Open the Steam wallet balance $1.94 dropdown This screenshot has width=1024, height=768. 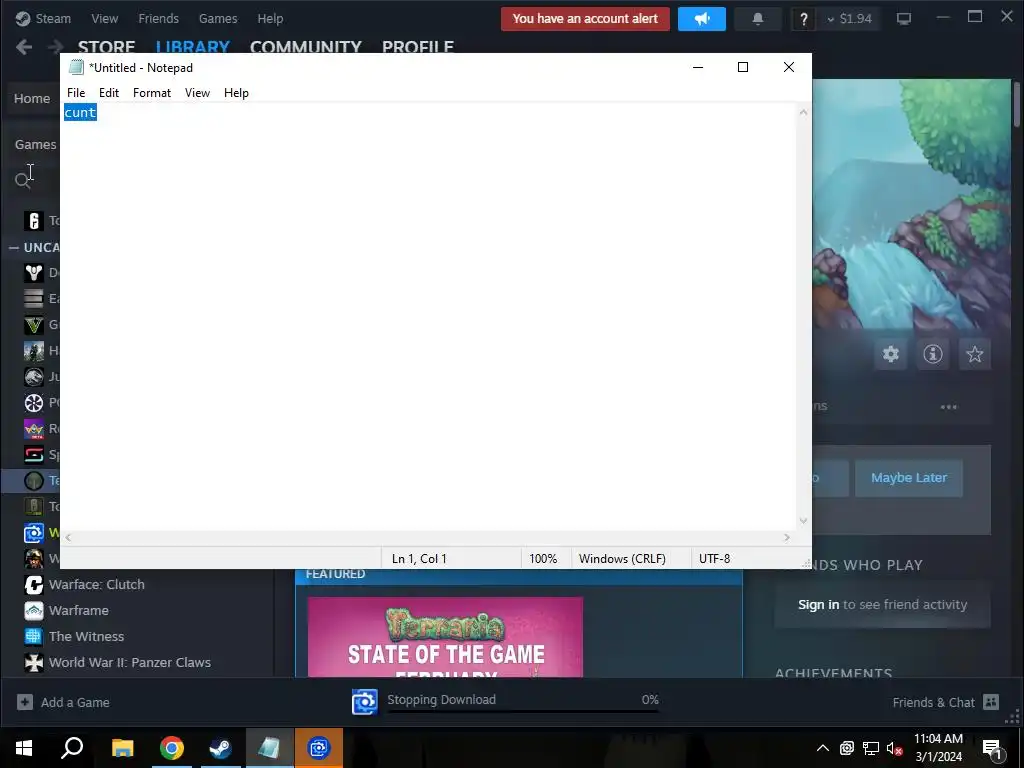tap(849, 19)
